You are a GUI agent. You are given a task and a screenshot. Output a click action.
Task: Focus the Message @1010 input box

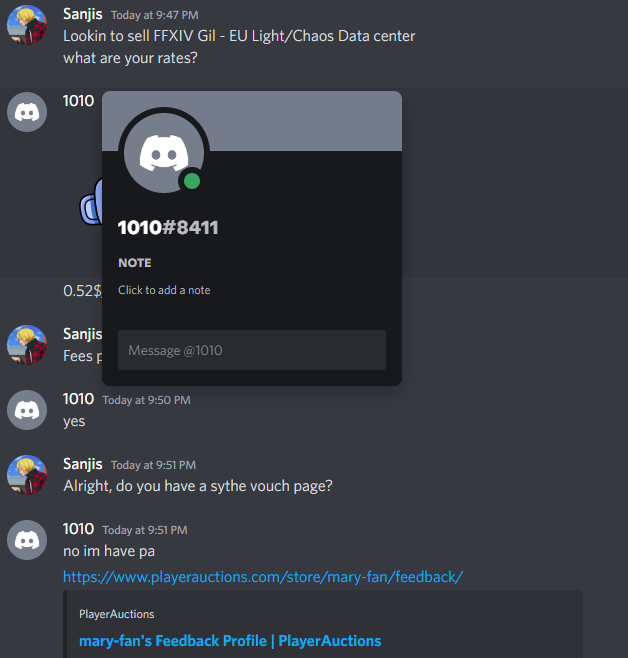click(x=252, y=350)
